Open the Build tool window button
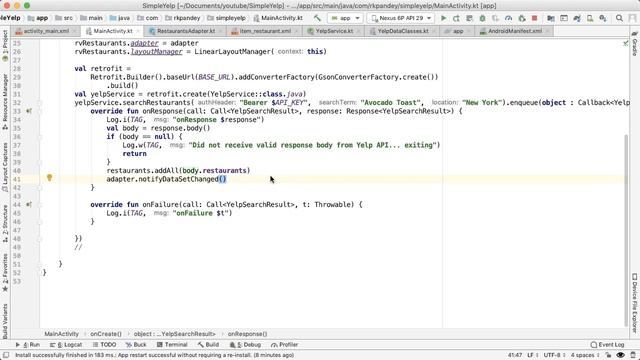Viewport: 640px width, 360px height. click(208, 344)
